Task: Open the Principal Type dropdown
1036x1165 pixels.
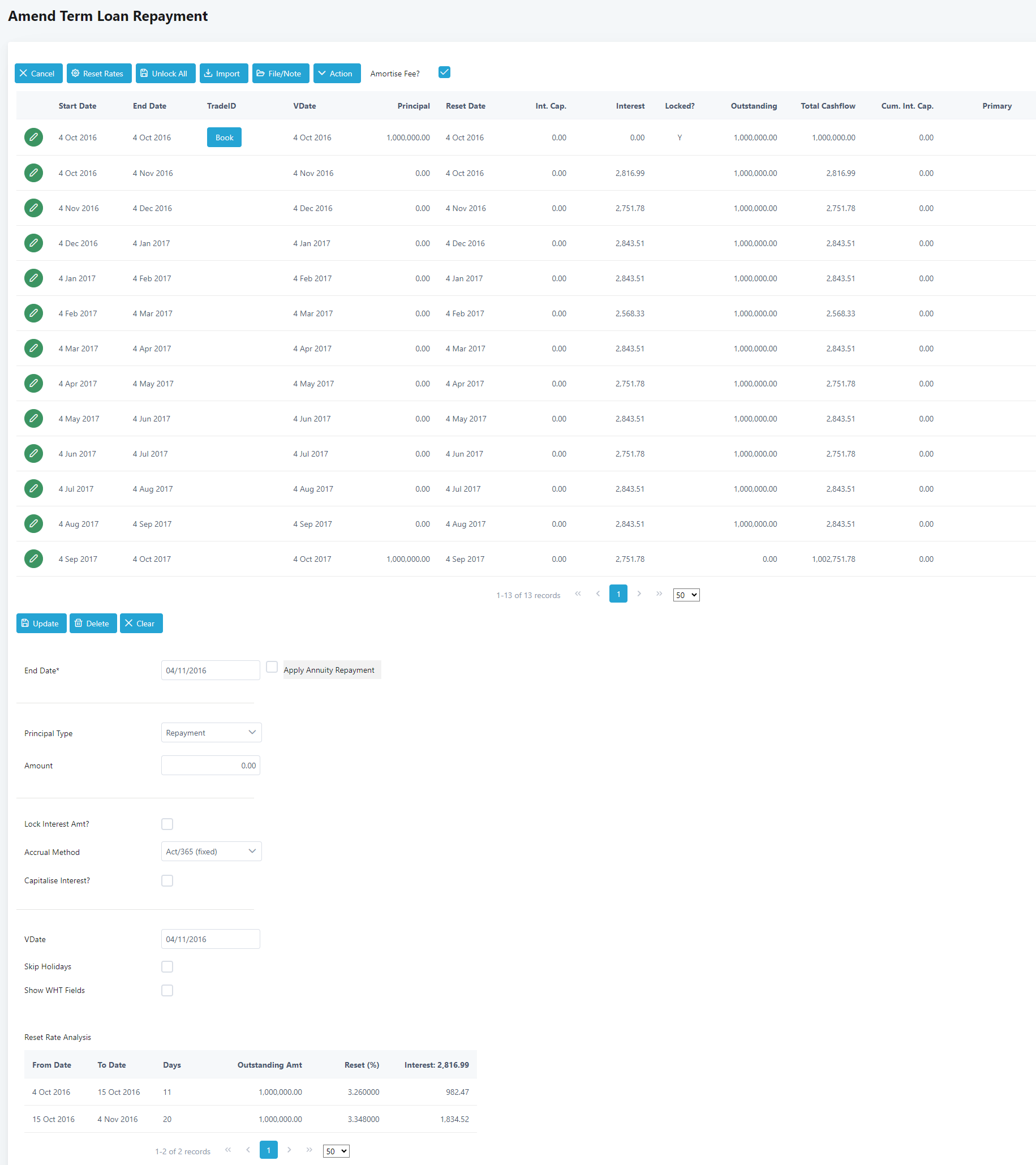Action: click(211, 732)
